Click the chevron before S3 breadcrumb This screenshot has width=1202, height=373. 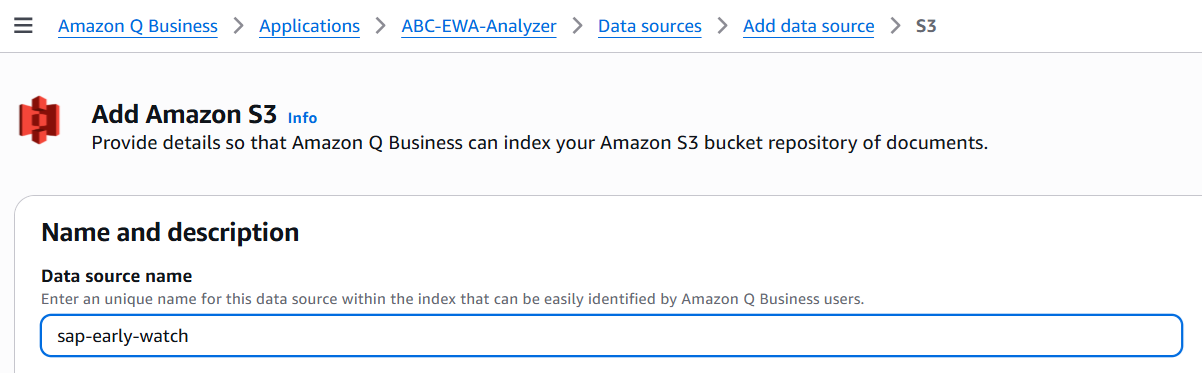(895, 26)
